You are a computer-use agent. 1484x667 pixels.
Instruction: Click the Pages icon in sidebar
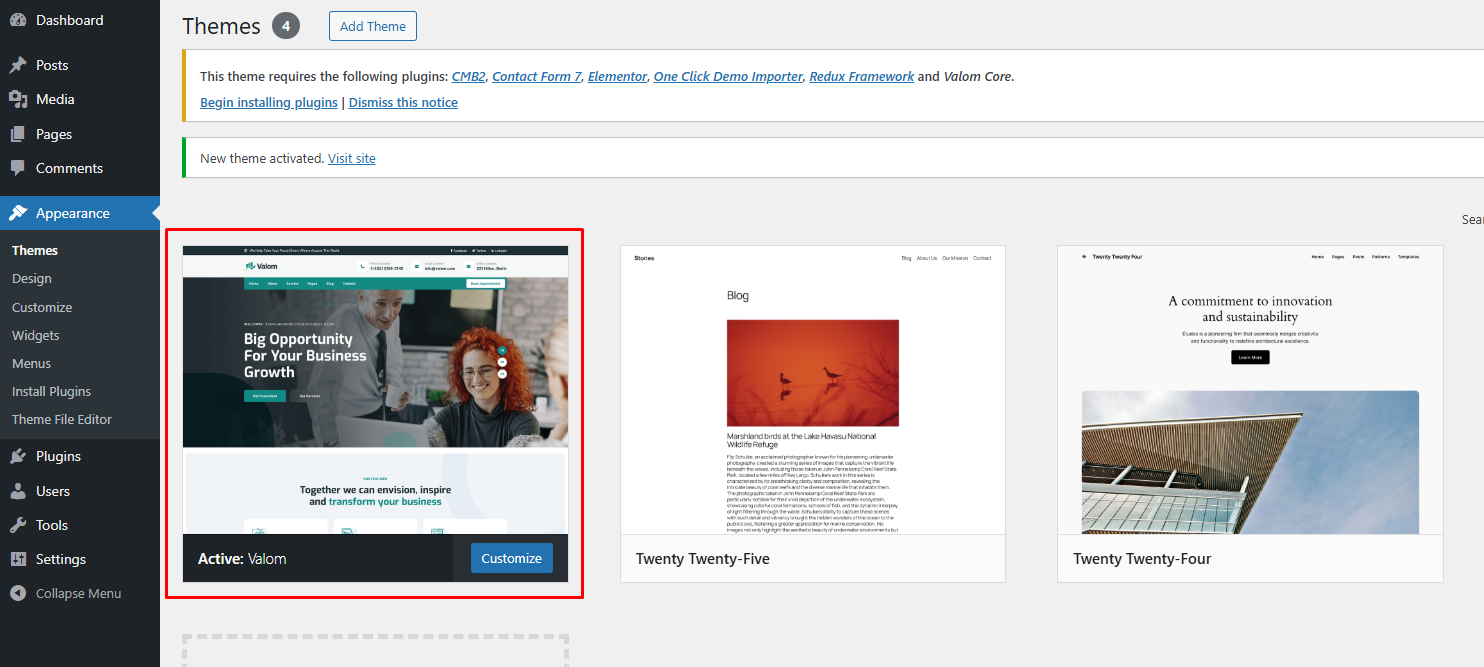click(x=18, y=134)
